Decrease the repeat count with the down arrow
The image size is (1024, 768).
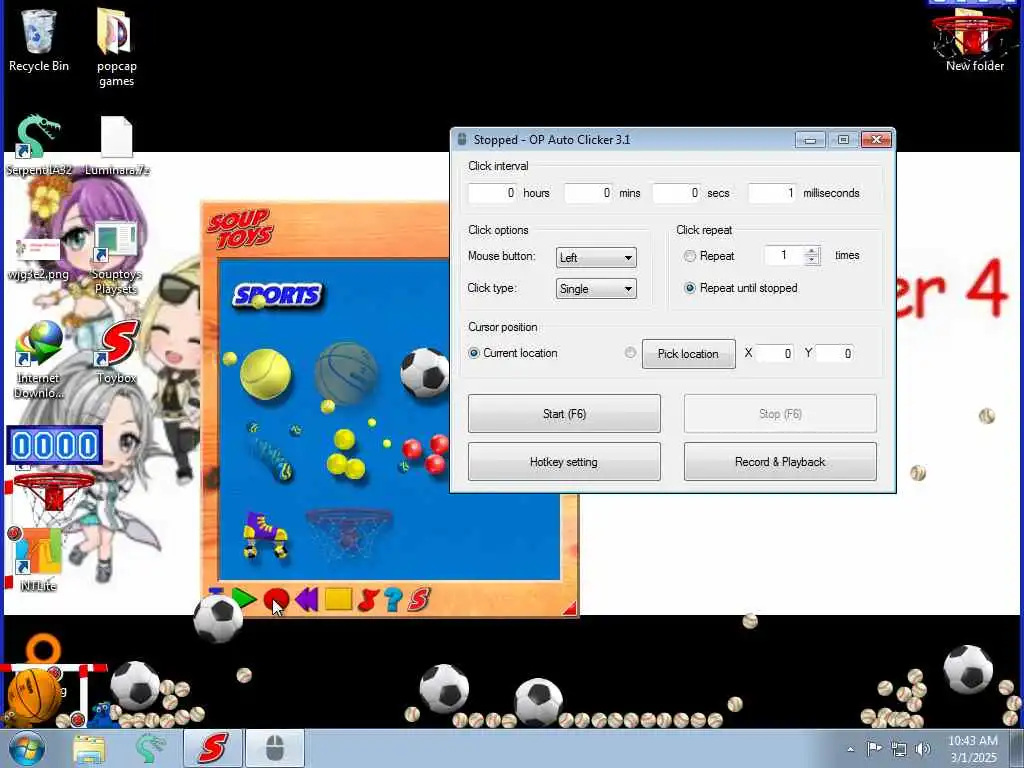pyautogui.click(x=812, y=260)
